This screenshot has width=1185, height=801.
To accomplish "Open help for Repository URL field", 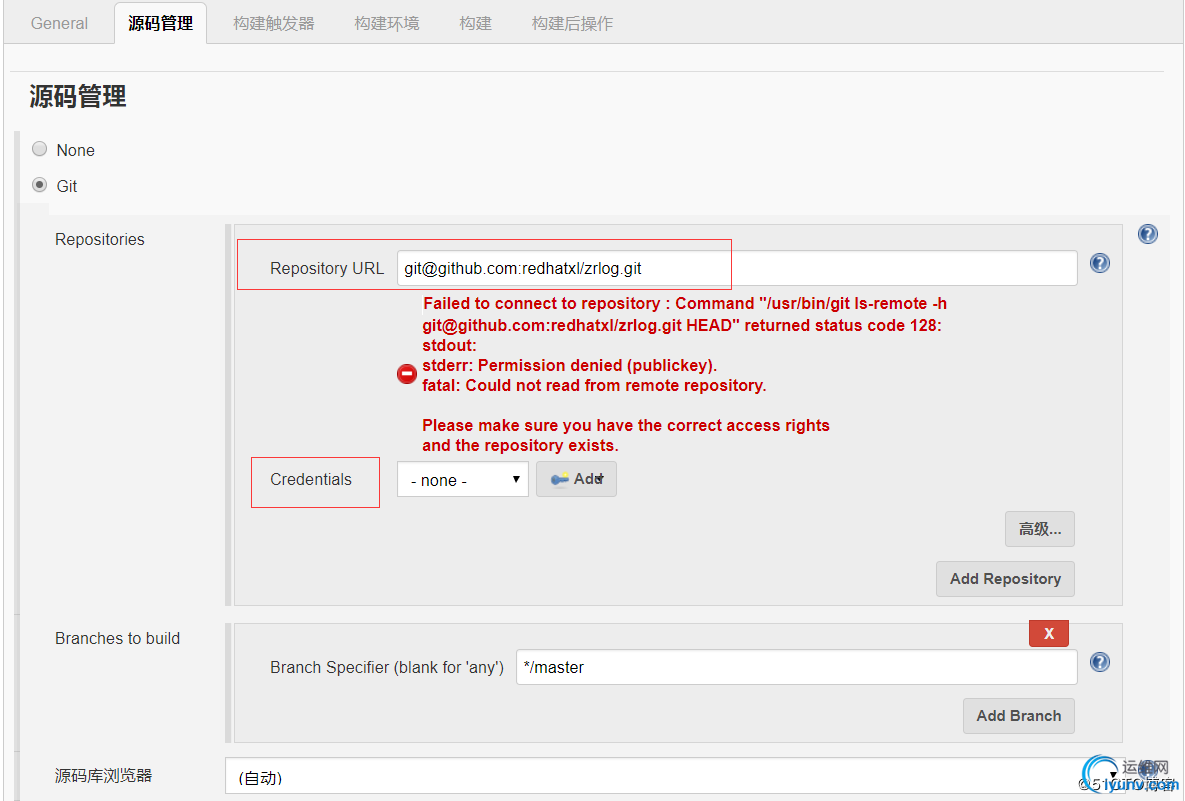I will tap(1100, 263).
